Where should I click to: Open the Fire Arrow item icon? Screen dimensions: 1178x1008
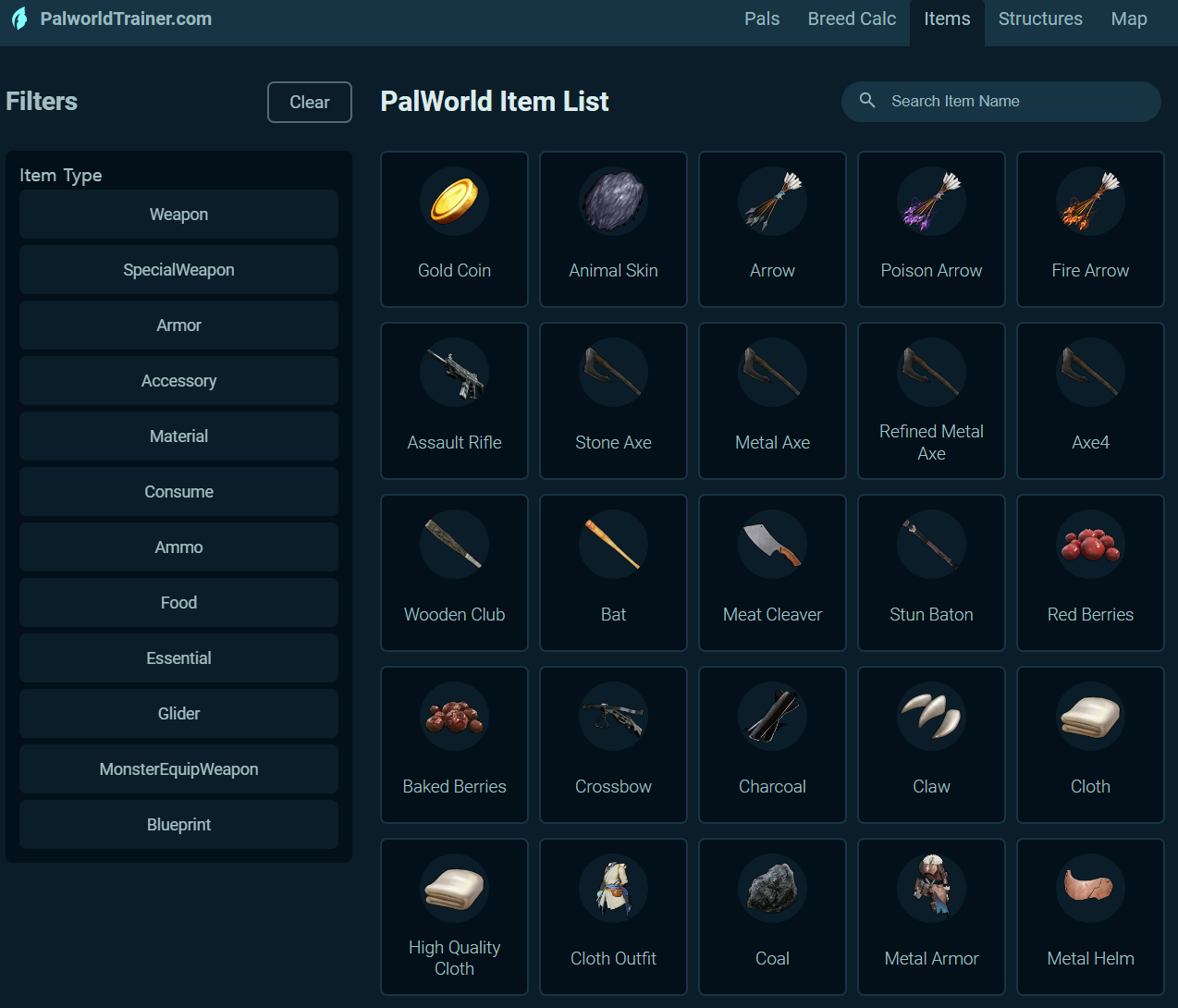pos(1090,201)
